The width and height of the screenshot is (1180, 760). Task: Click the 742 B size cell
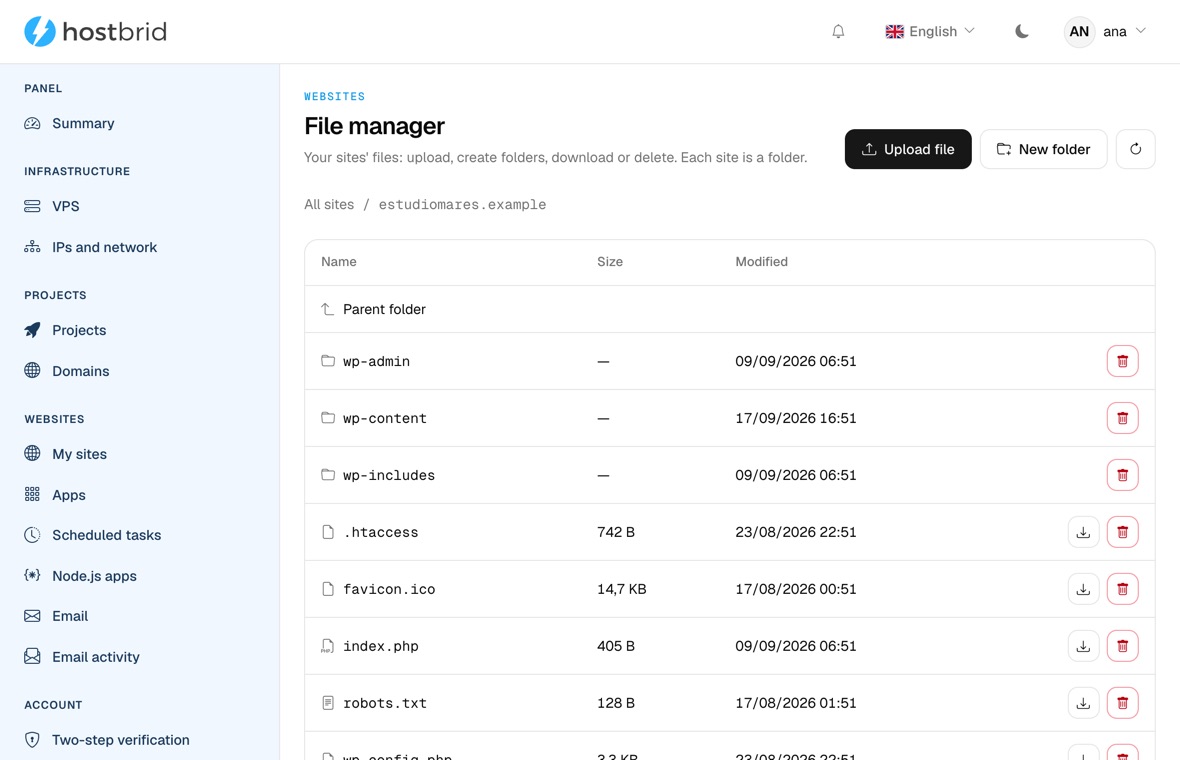616,532
